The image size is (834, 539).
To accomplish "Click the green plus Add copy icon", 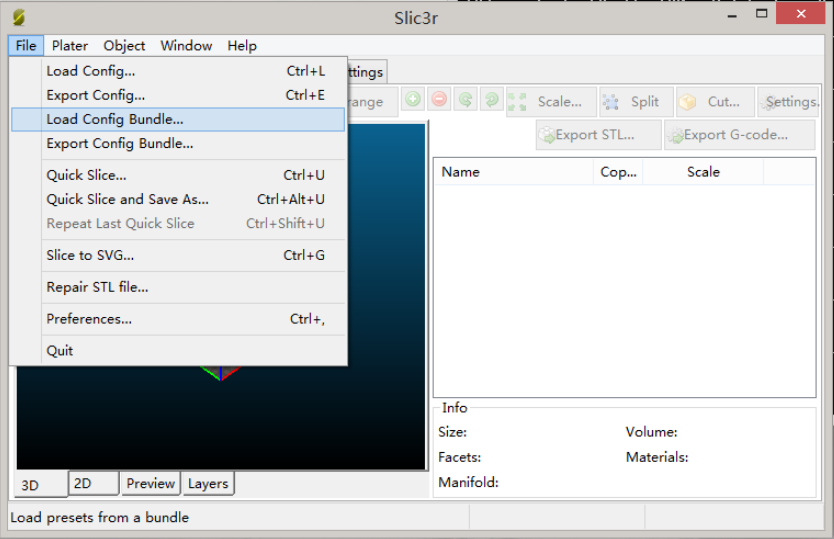I will [412, 100].
